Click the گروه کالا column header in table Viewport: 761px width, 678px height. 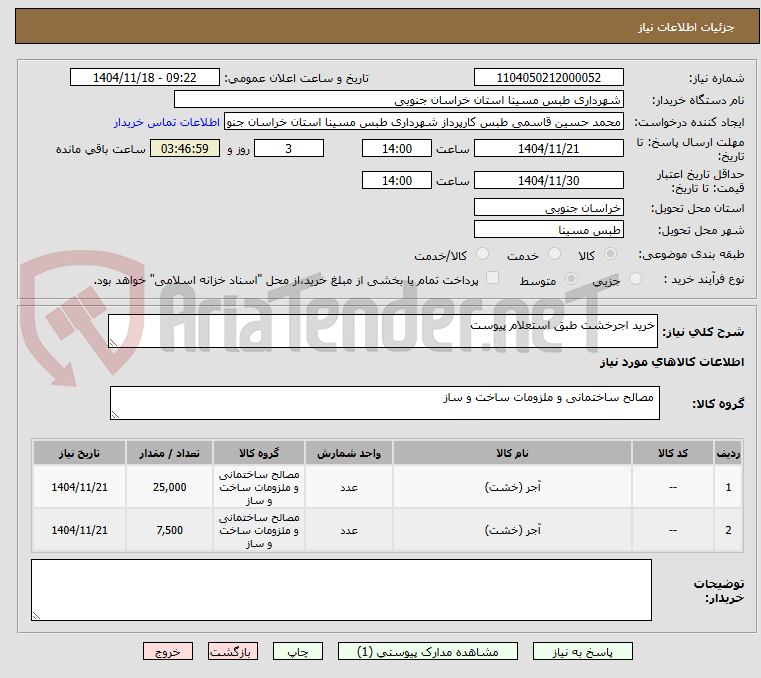click(x=259, y=453)
